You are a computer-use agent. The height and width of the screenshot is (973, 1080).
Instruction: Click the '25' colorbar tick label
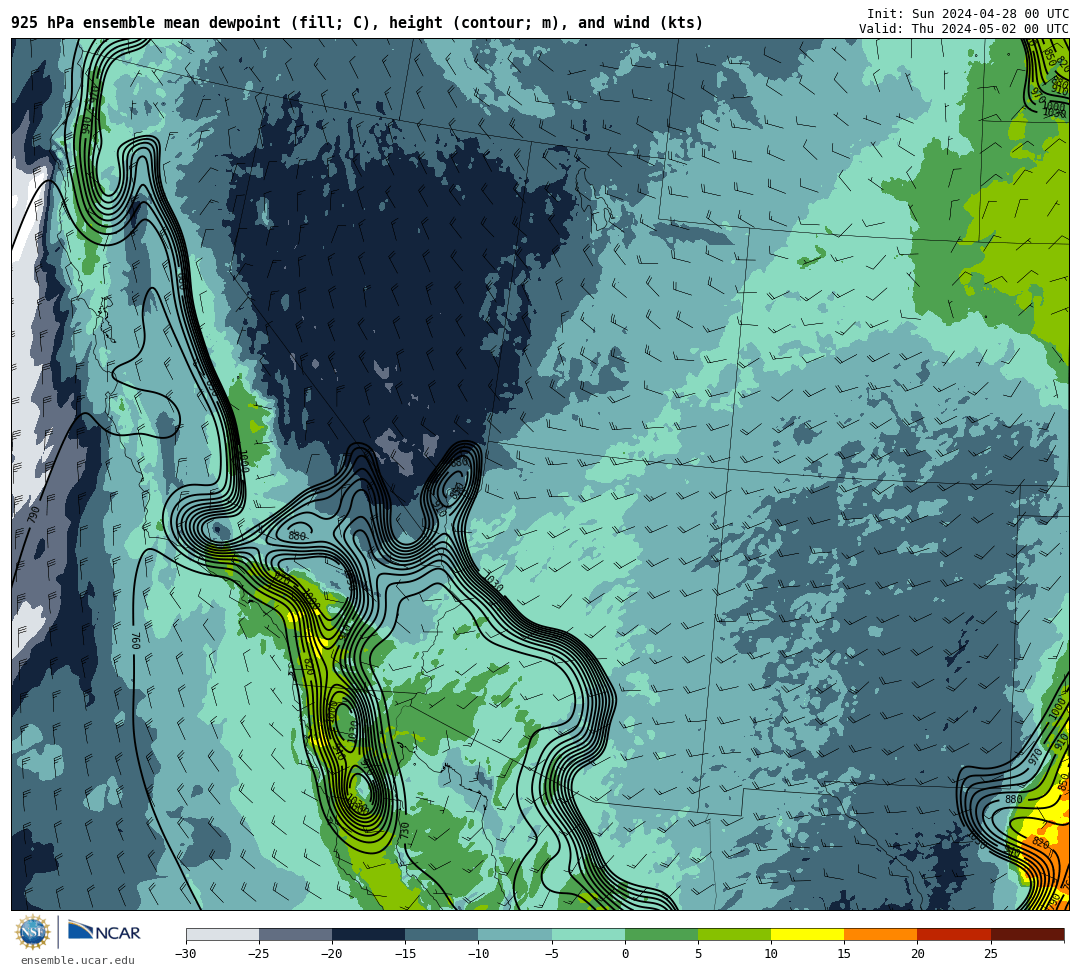pos(991,954)
